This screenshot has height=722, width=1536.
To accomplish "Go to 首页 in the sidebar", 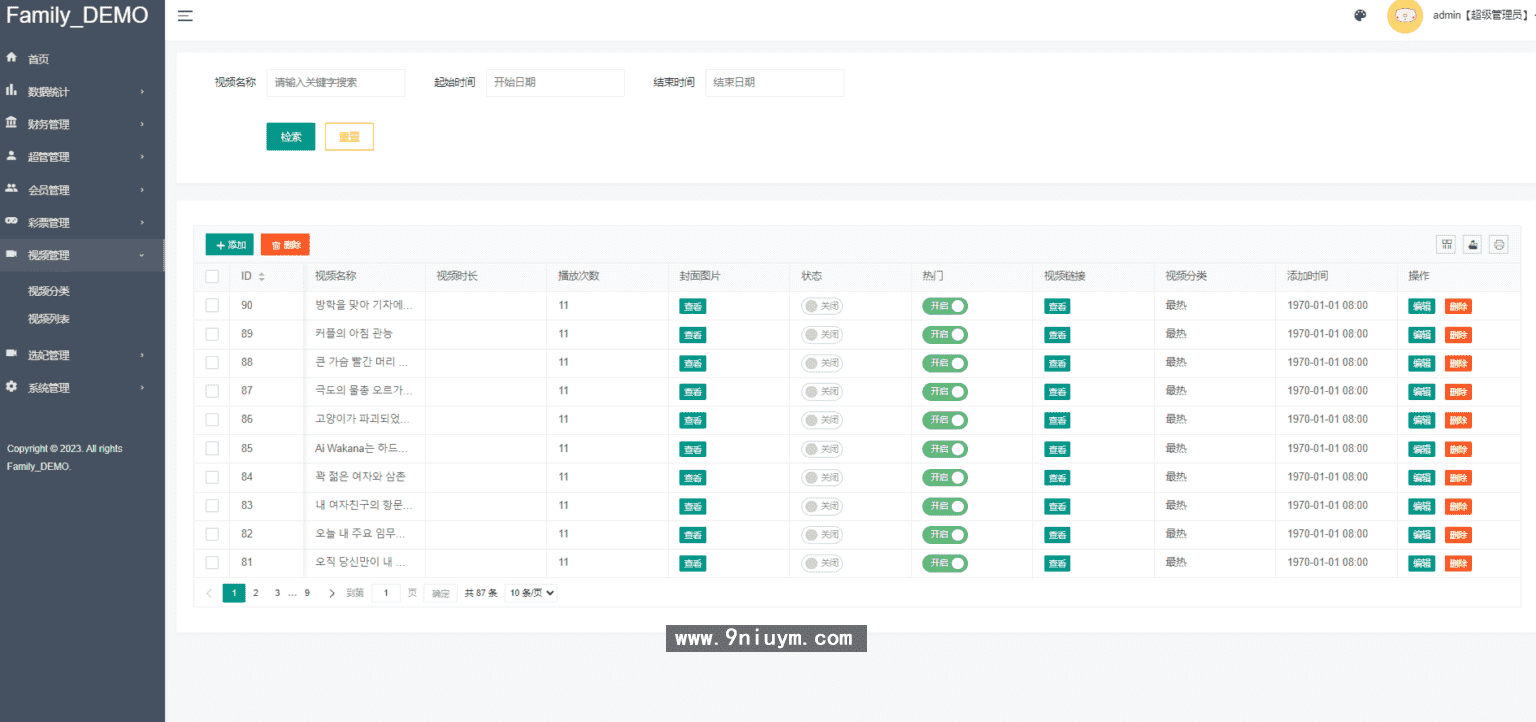I will (x=38, y=59).
